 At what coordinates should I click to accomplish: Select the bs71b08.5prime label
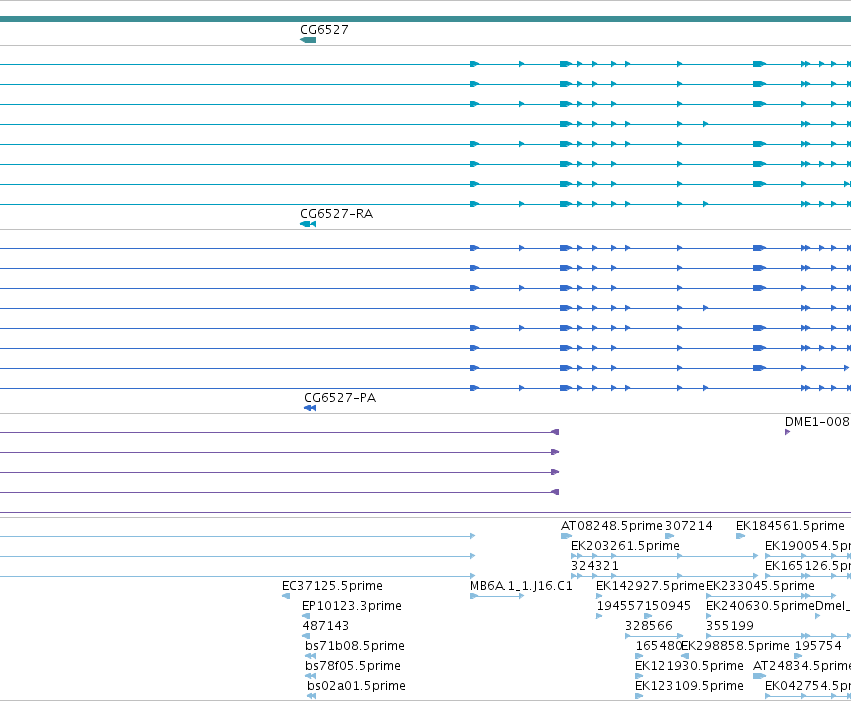click(x=355, y=646)
